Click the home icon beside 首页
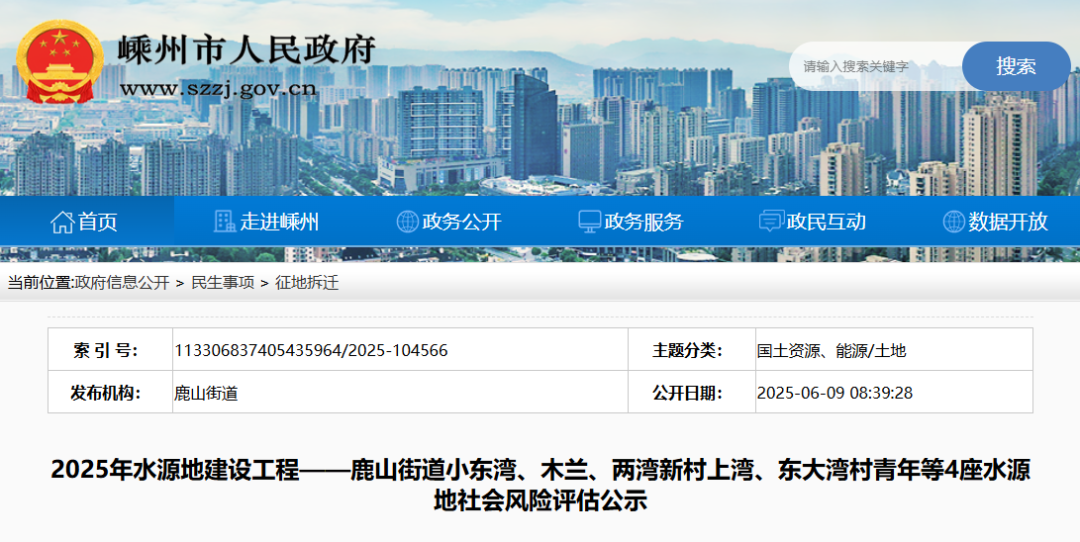The height and width of the screenshot is (542, 1080). 62,222
